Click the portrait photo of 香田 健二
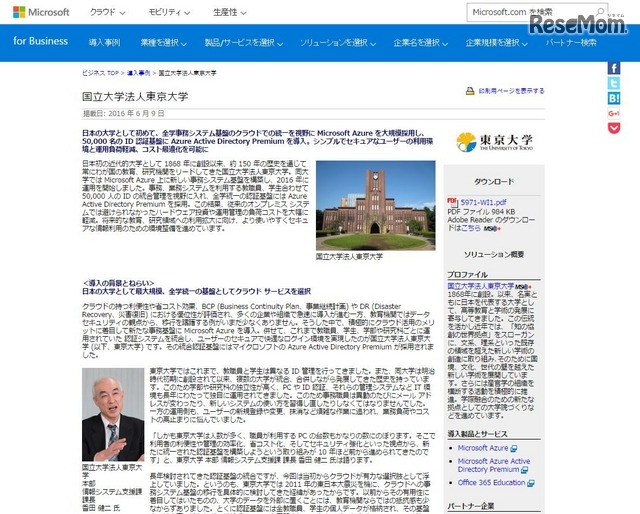 (x=113, y=415)
